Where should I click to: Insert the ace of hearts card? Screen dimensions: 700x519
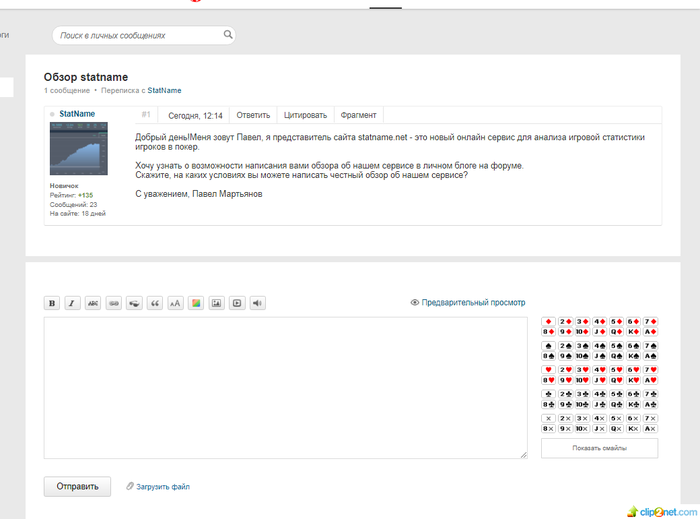(650, 380)
